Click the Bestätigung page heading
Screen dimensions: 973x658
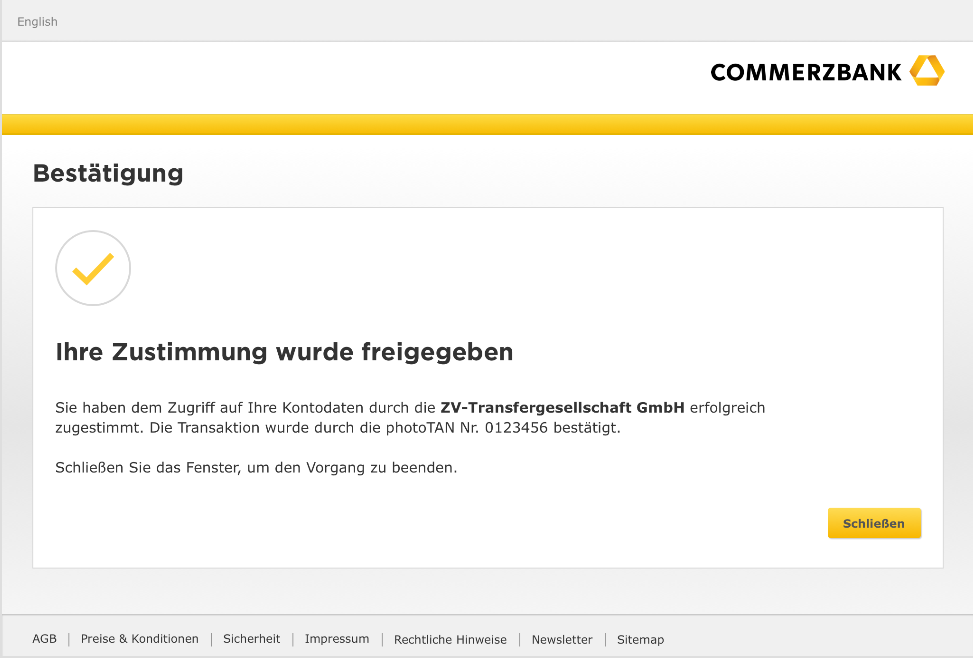(108, 173)
